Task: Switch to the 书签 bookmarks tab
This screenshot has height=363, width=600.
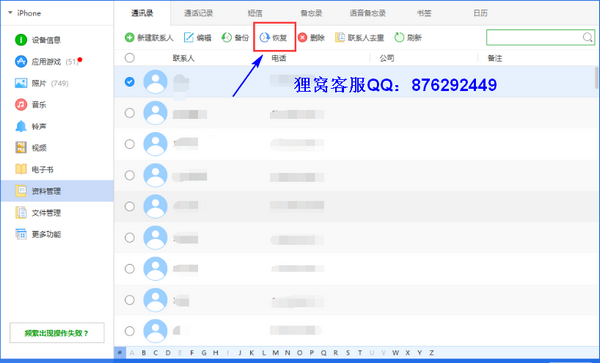Action: pos(424,13)
